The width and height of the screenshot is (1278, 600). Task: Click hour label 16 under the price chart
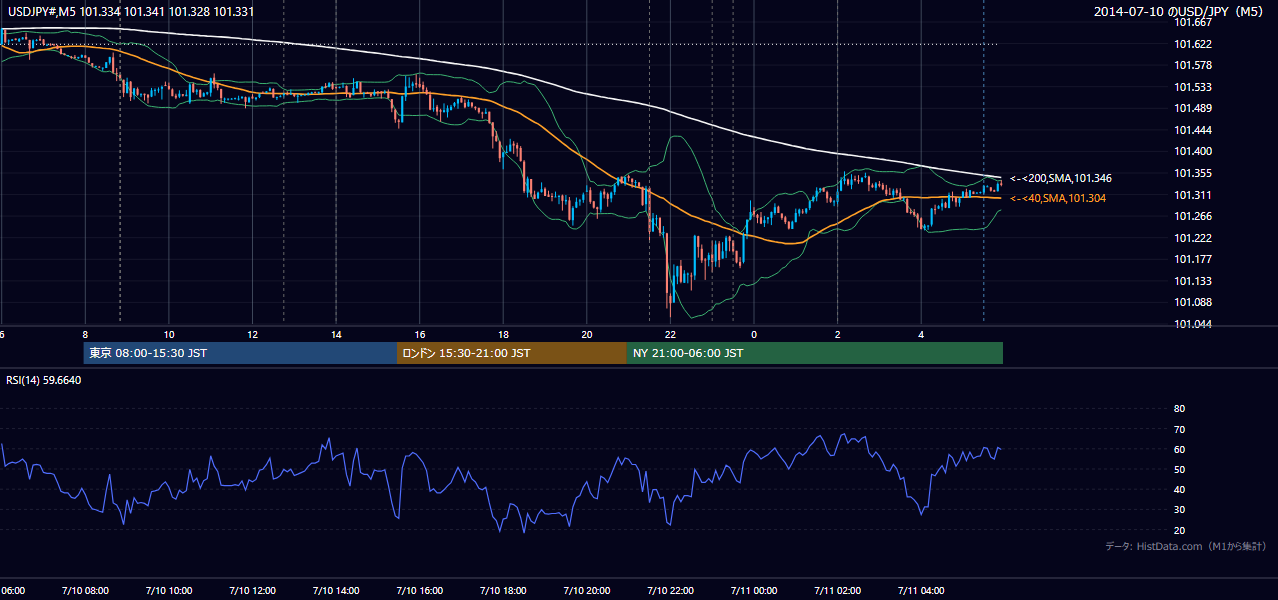click(x=420, y=334)
